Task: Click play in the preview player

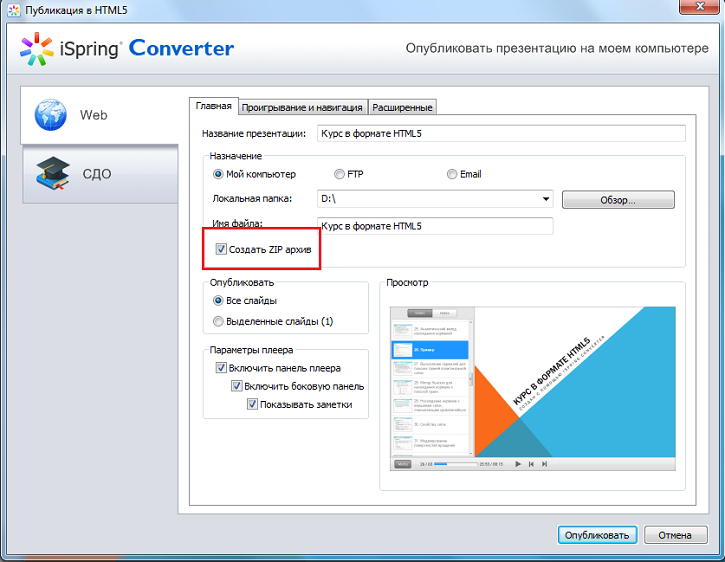Action: (518, 464)
